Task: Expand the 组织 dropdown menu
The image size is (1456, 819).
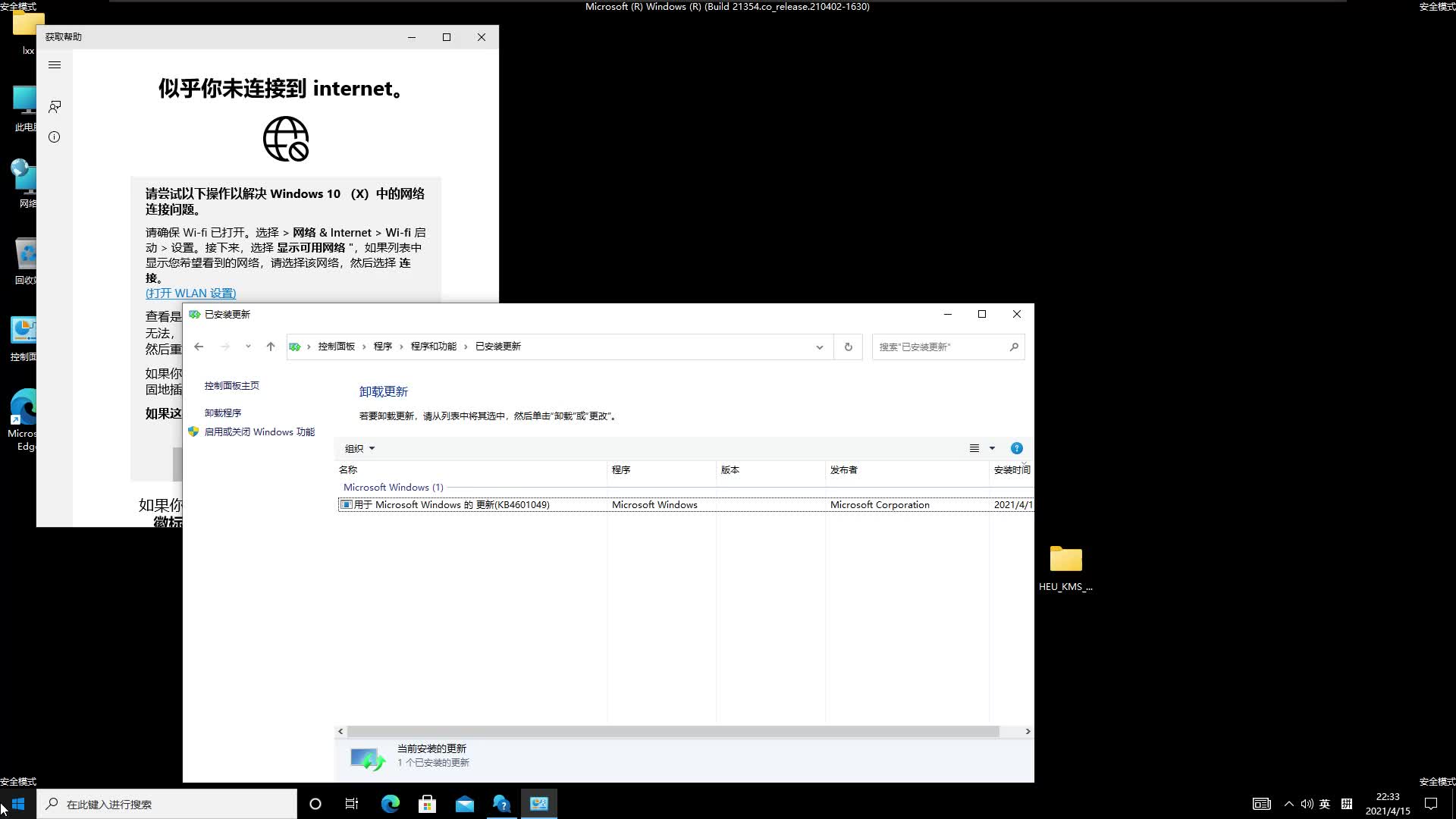Action: click(359, 449)
